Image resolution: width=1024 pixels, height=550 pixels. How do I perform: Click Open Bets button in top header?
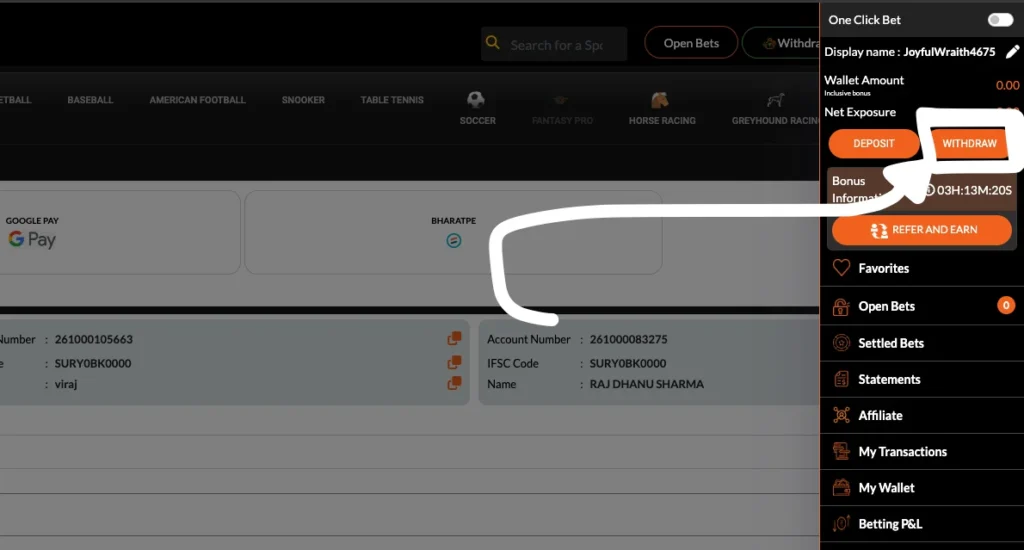691,43
